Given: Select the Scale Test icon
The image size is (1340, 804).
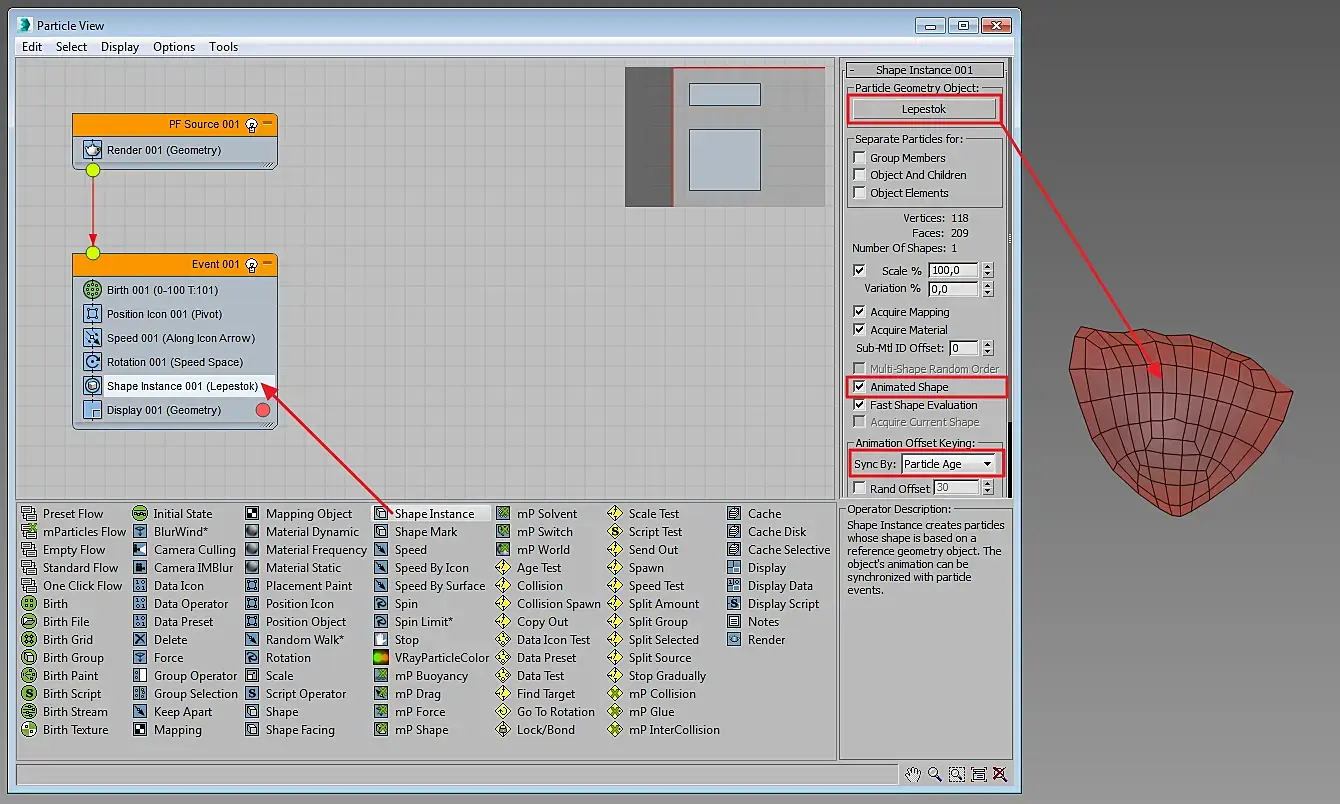Looking at the screenshot, I should (615, 514).
